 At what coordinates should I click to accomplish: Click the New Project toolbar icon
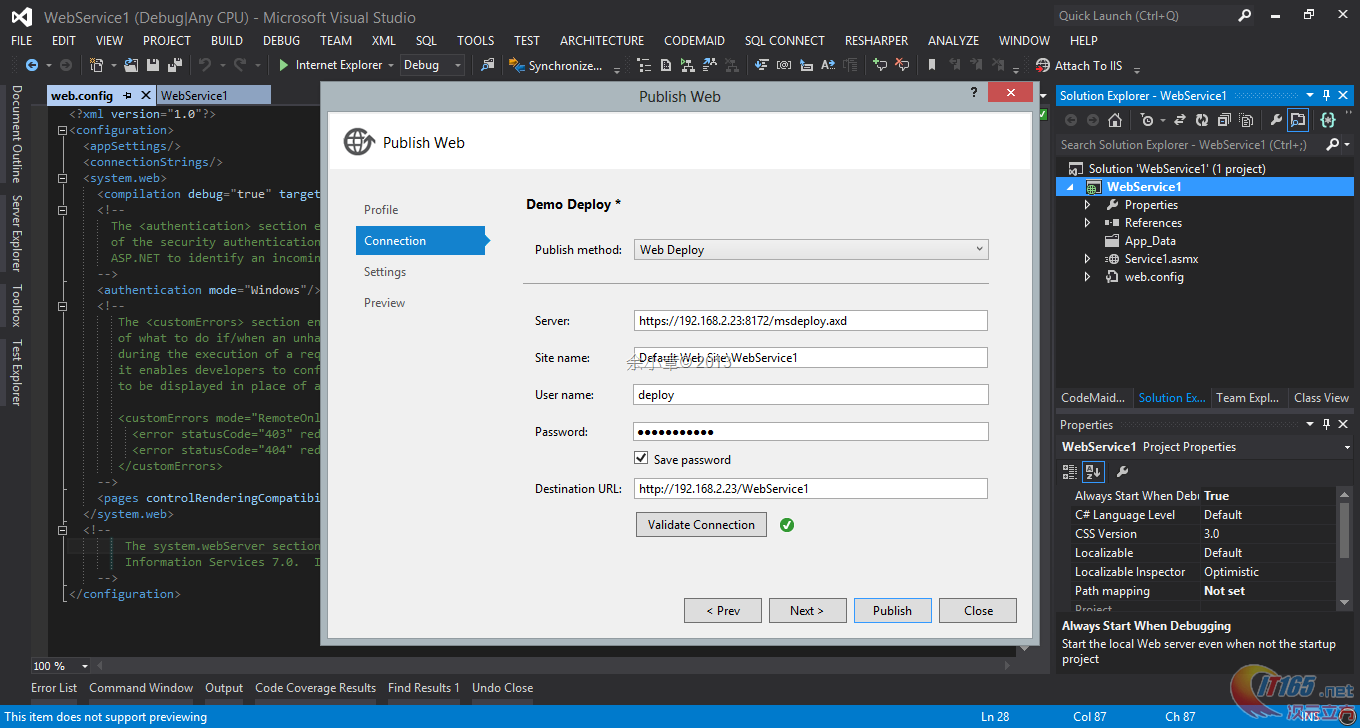tap(97, 65)
